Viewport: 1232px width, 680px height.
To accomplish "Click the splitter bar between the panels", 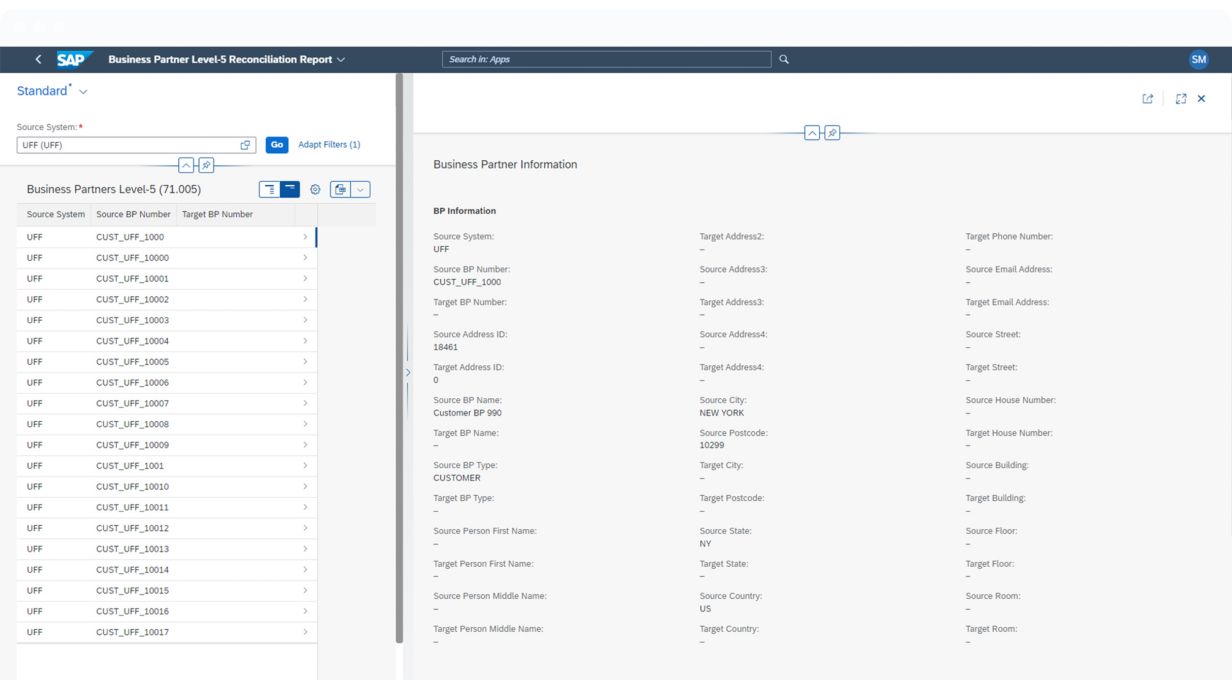I will pos(406,372).
